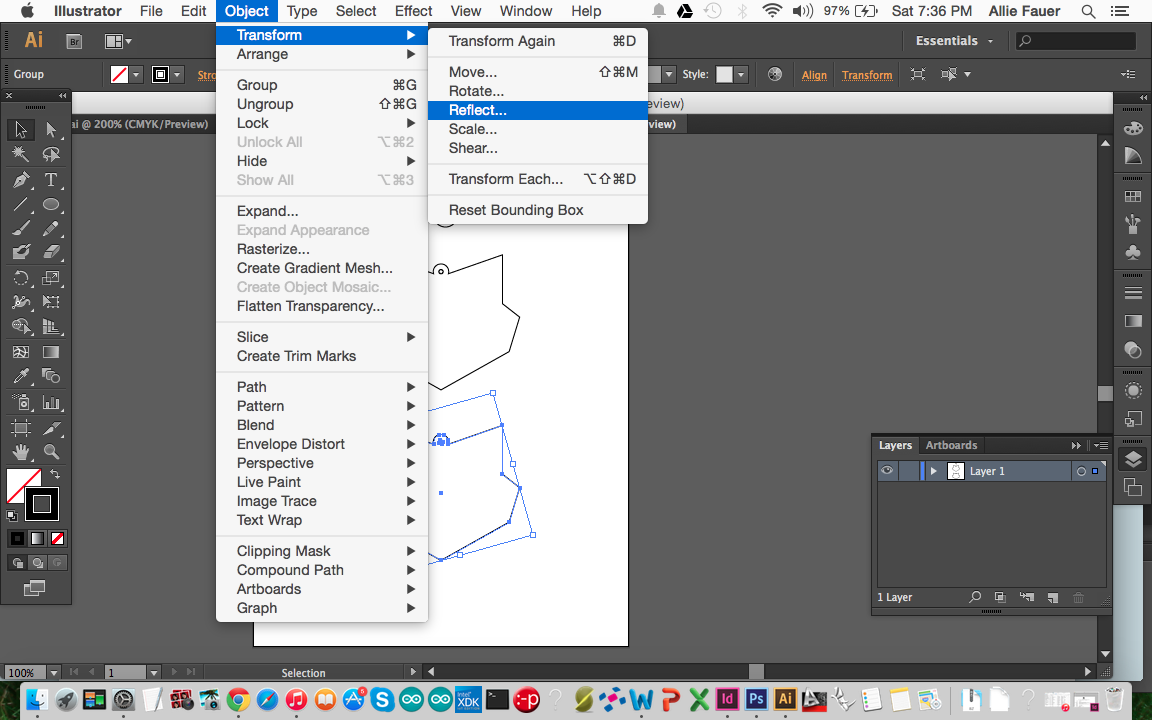The image size is (1152, 720).
Task: Choose the Magic Wand tool
Action: pos(22,152)
